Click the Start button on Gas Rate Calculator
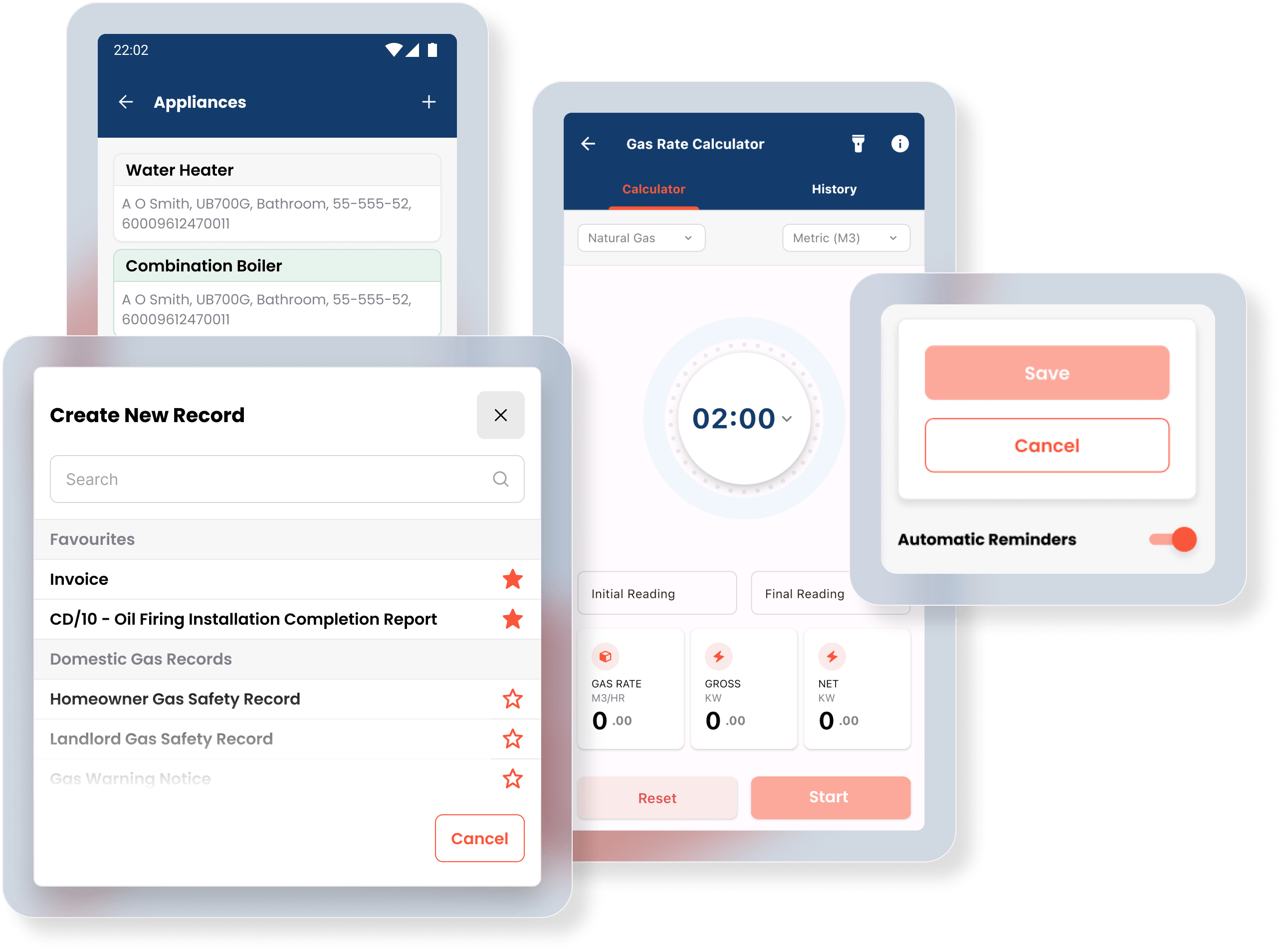Viewport: 1281px width, 952px height. tap(828, 797)
